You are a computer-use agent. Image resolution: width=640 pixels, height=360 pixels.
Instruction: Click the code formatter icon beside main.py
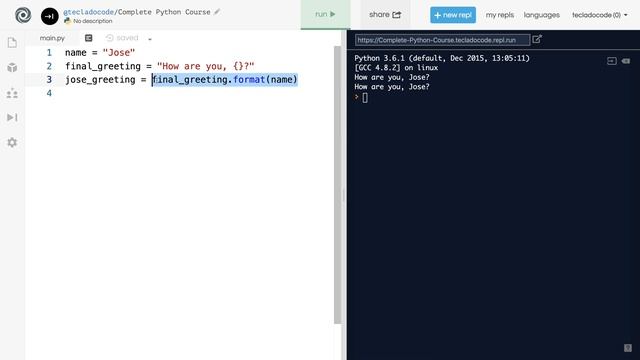[89, 38]
